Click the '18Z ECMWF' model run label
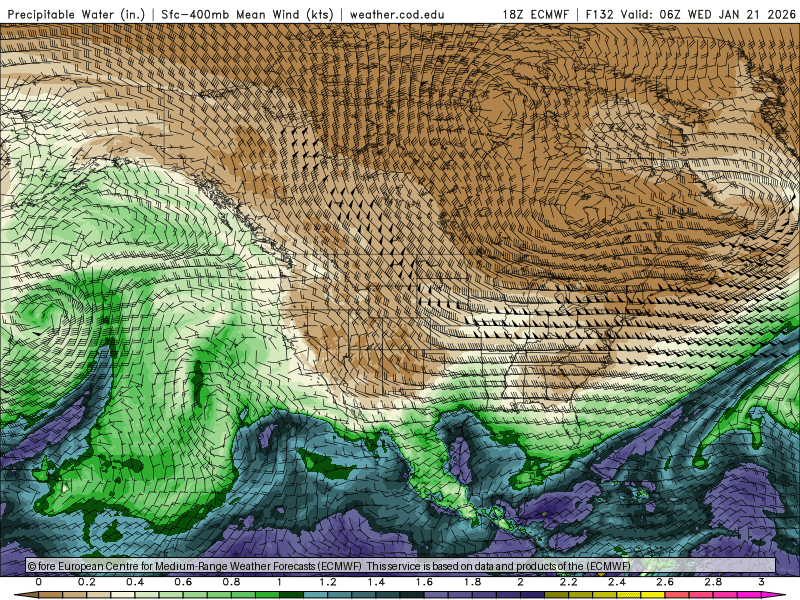 click(535, 14)
